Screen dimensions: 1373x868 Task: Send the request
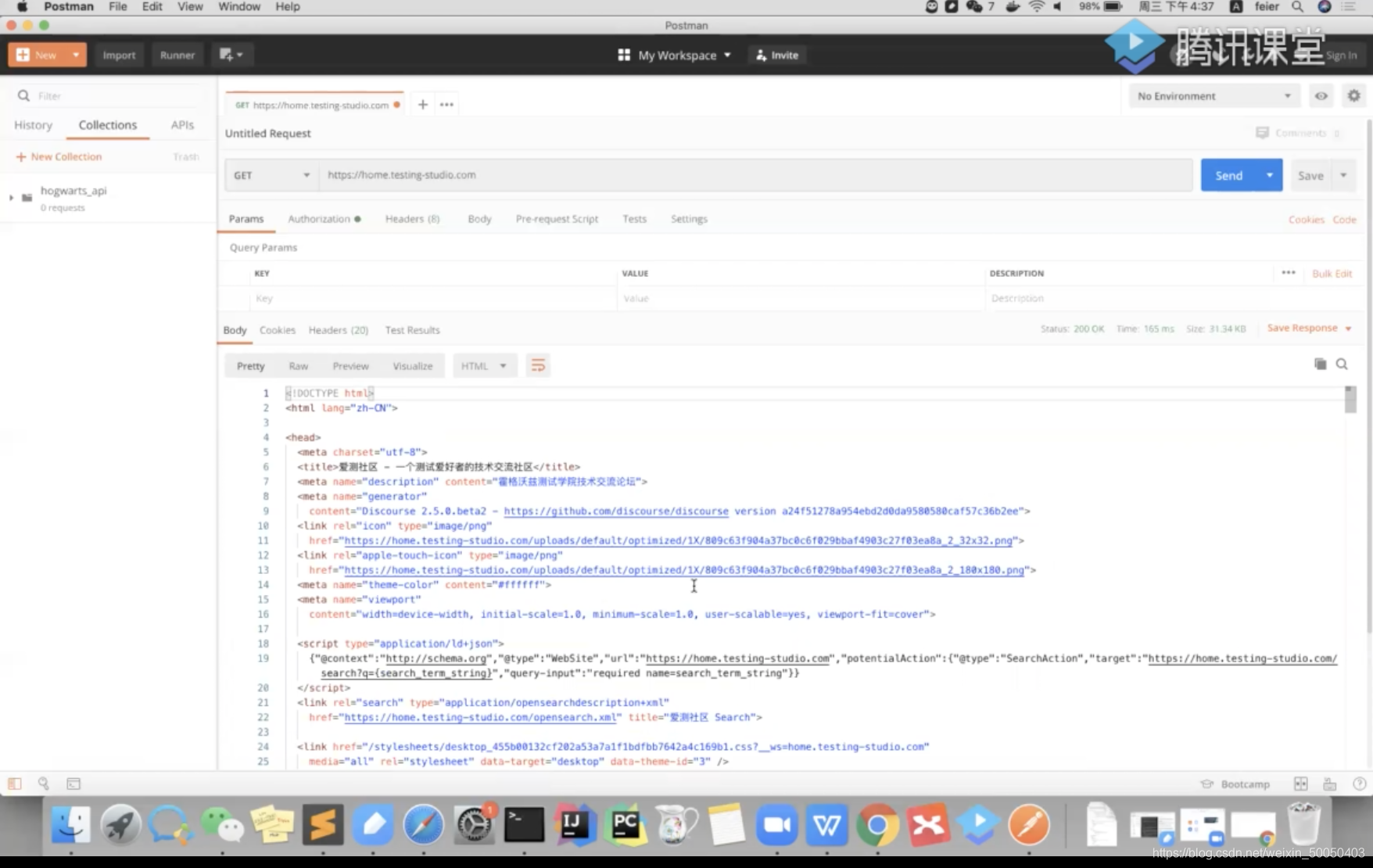point(1228,175)
